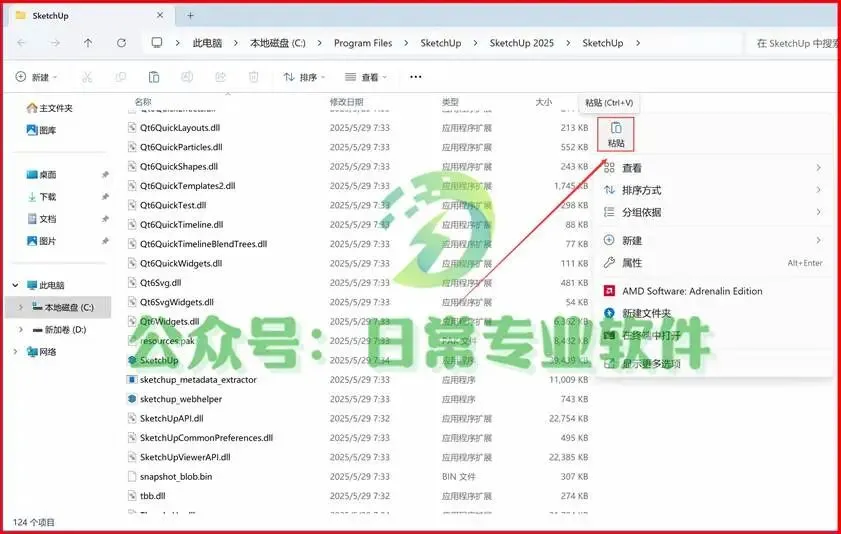The height and width of the screenshot is (534, 841).
Task: Open the 排序方式 submenu in the context menu
Action: (x=713, y=190)
